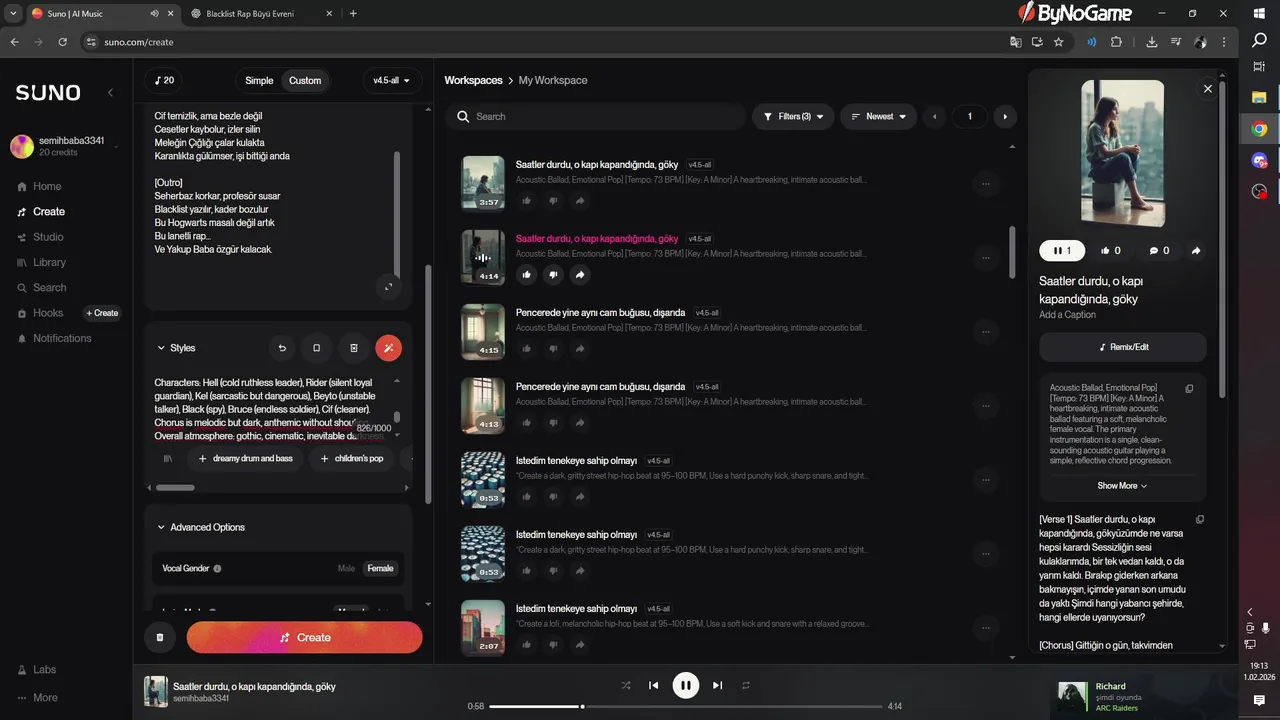Screen dimensions: 1280x720
Task: Expand Show More in description
Action: coord(1122,486)
